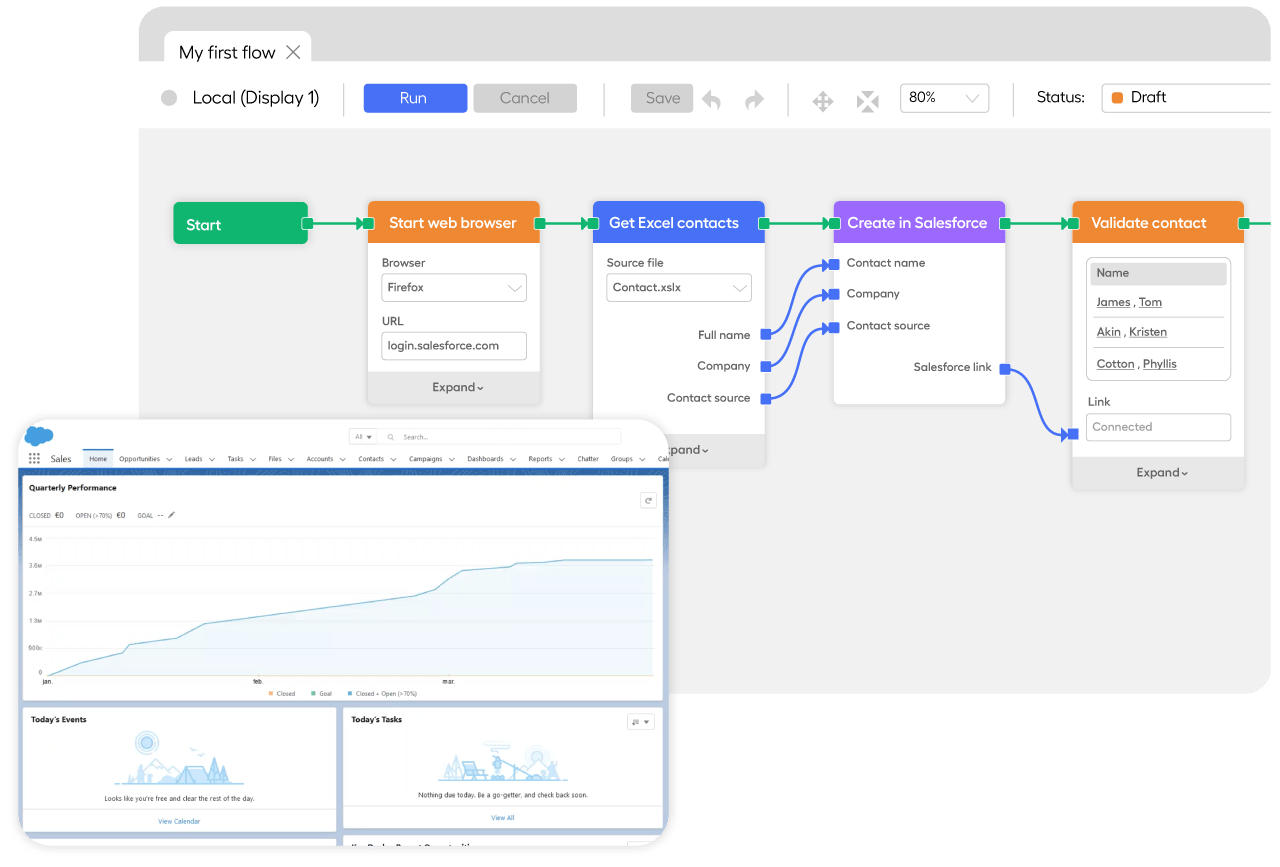Select the Home tab in Salesforce
Viewport: 1280px width, 867px height.
point(98,459)
